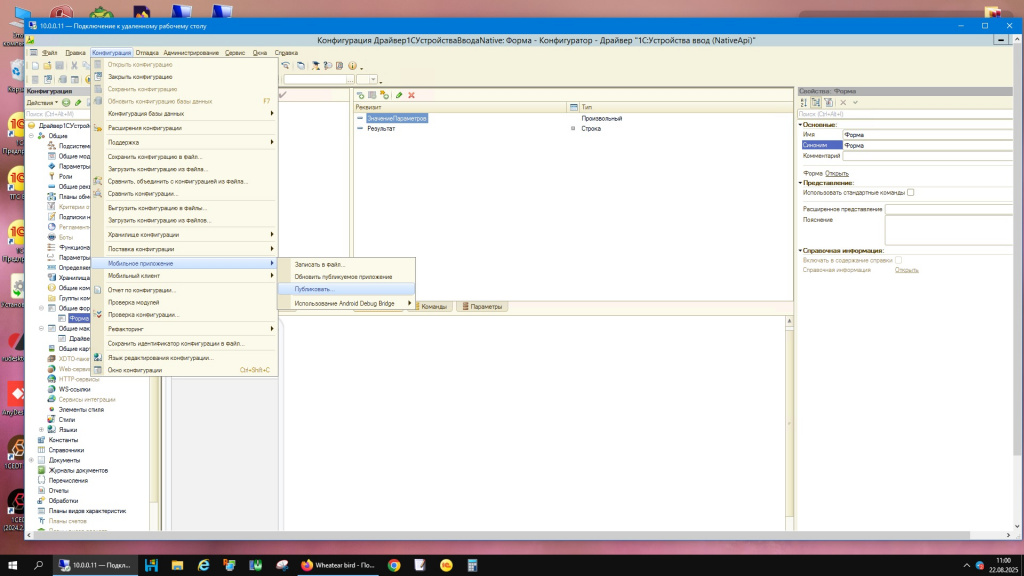Click the green add attribute icon
Viewport: 1024px width, 576px height.
click(x=360, y=95)
